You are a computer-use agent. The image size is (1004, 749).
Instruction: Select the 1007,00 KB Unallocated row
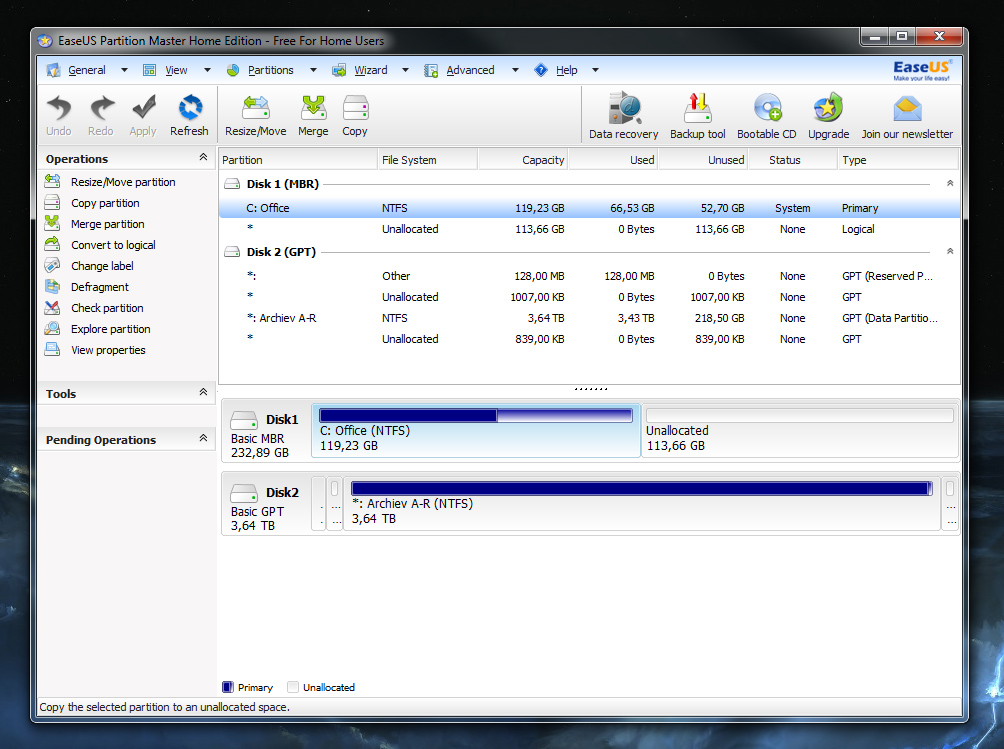589,297
